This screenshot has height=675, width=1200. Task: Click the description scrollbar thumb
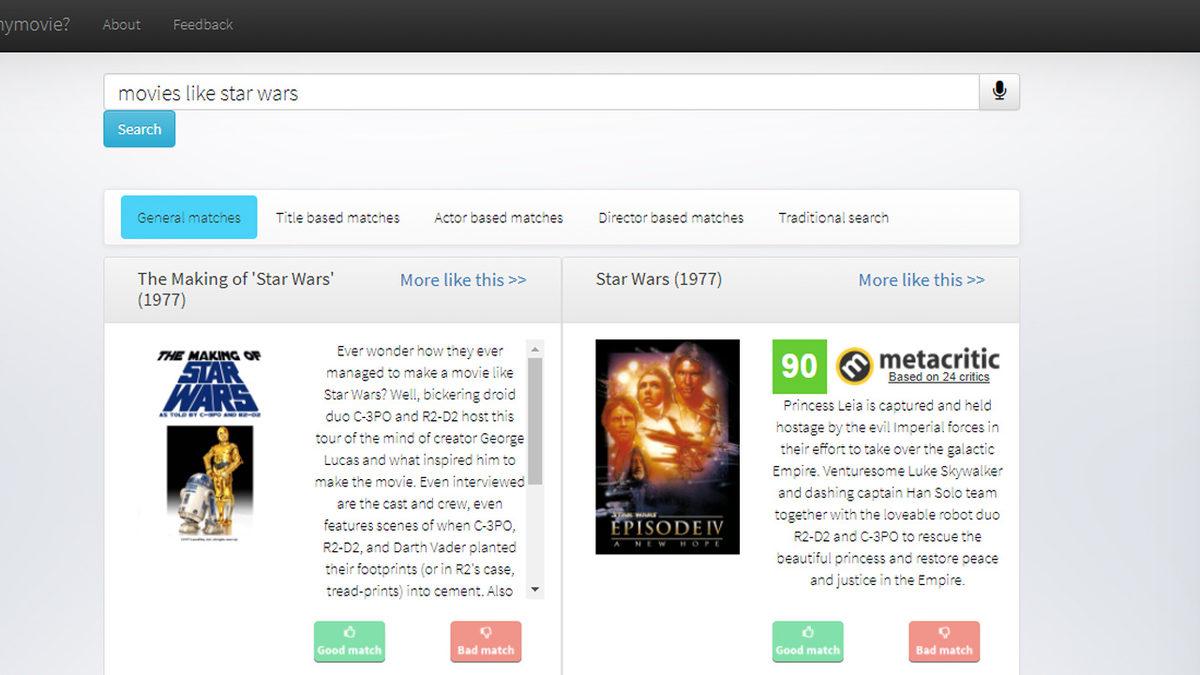pos(535,420)
